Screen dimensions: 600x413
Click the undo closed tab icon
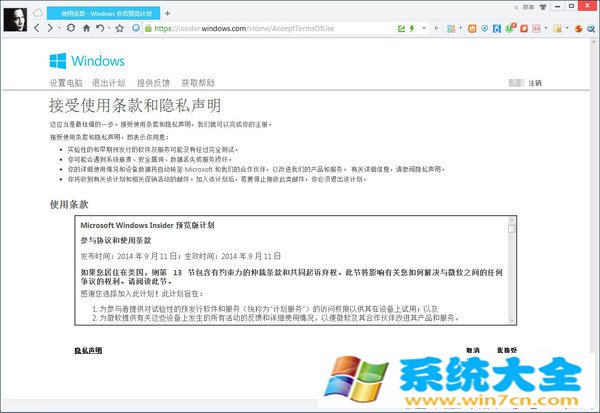pos(100,28)
